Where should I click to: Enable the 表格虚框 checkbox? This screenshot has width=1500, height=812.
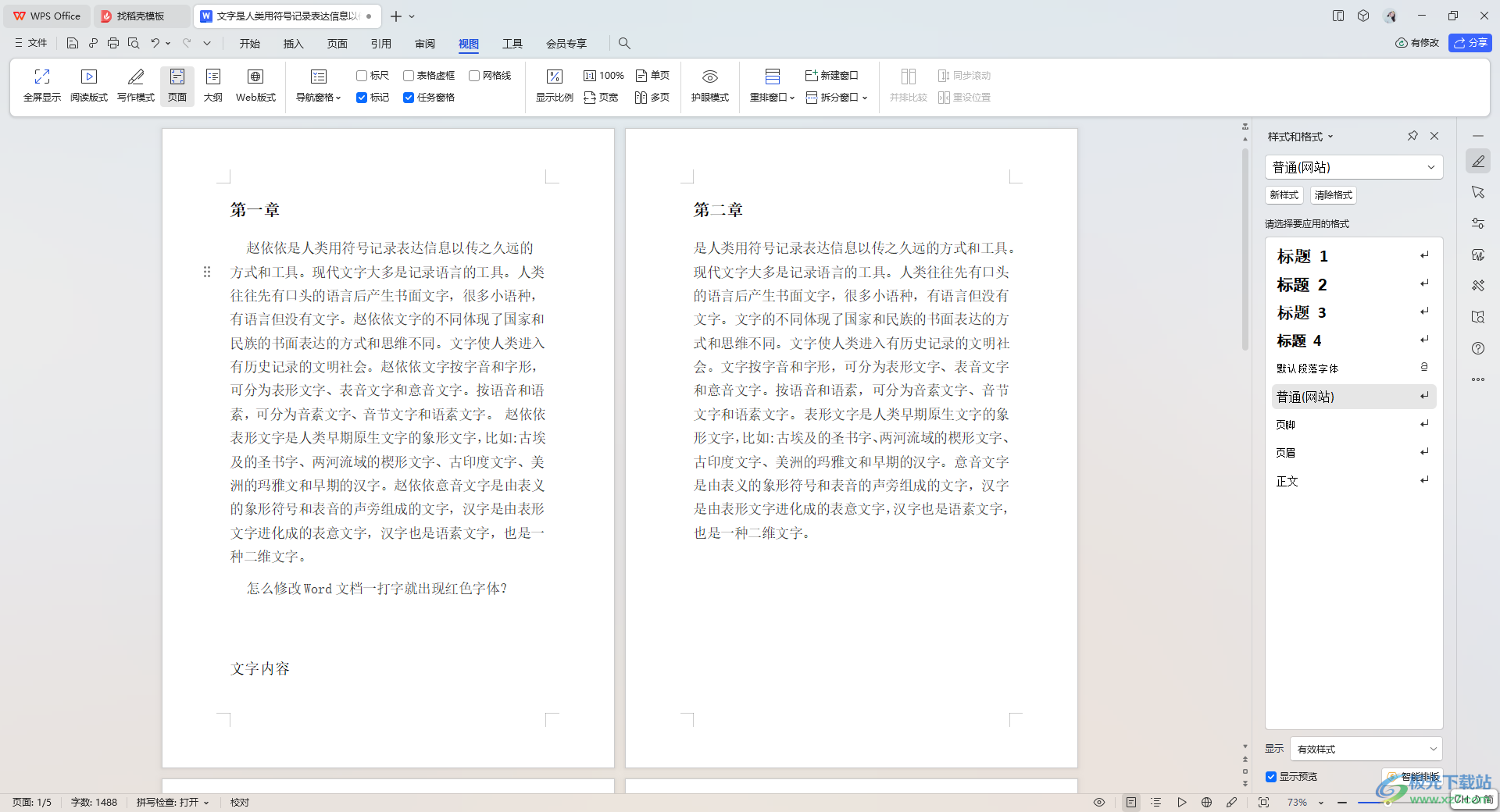click(409, 76)
